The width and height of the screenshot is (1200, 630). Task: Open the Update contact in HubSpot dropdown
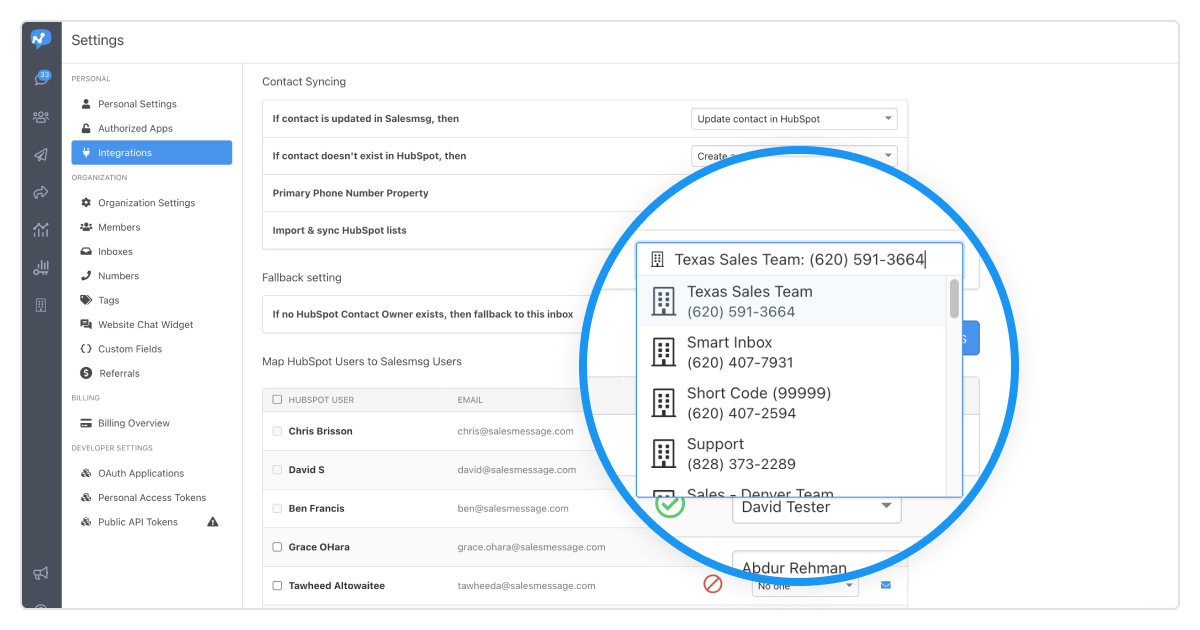[x=794, y=119]
